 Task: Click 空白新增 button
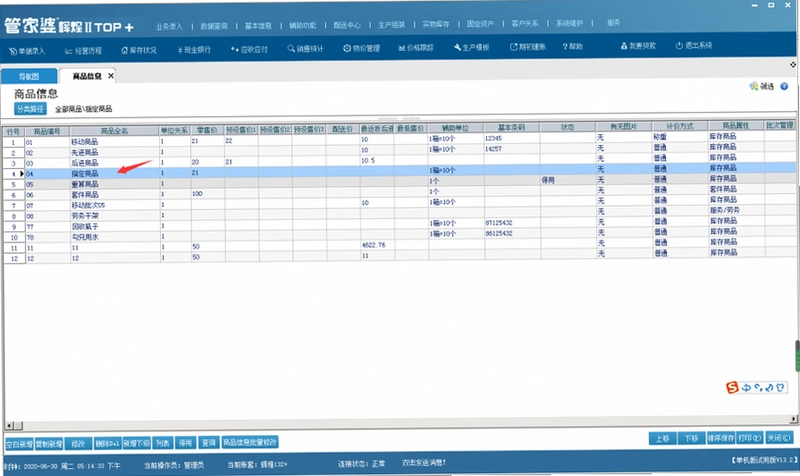[19, 444]
